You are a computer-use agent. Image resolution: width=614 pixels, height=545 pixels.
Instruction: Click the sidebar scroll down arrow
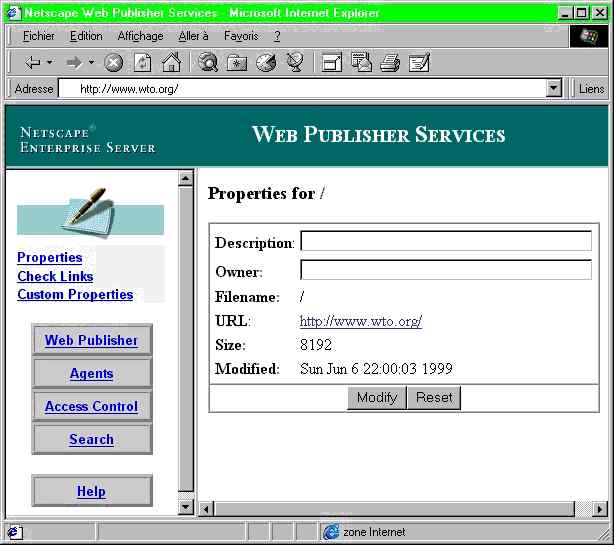point(186,507)
